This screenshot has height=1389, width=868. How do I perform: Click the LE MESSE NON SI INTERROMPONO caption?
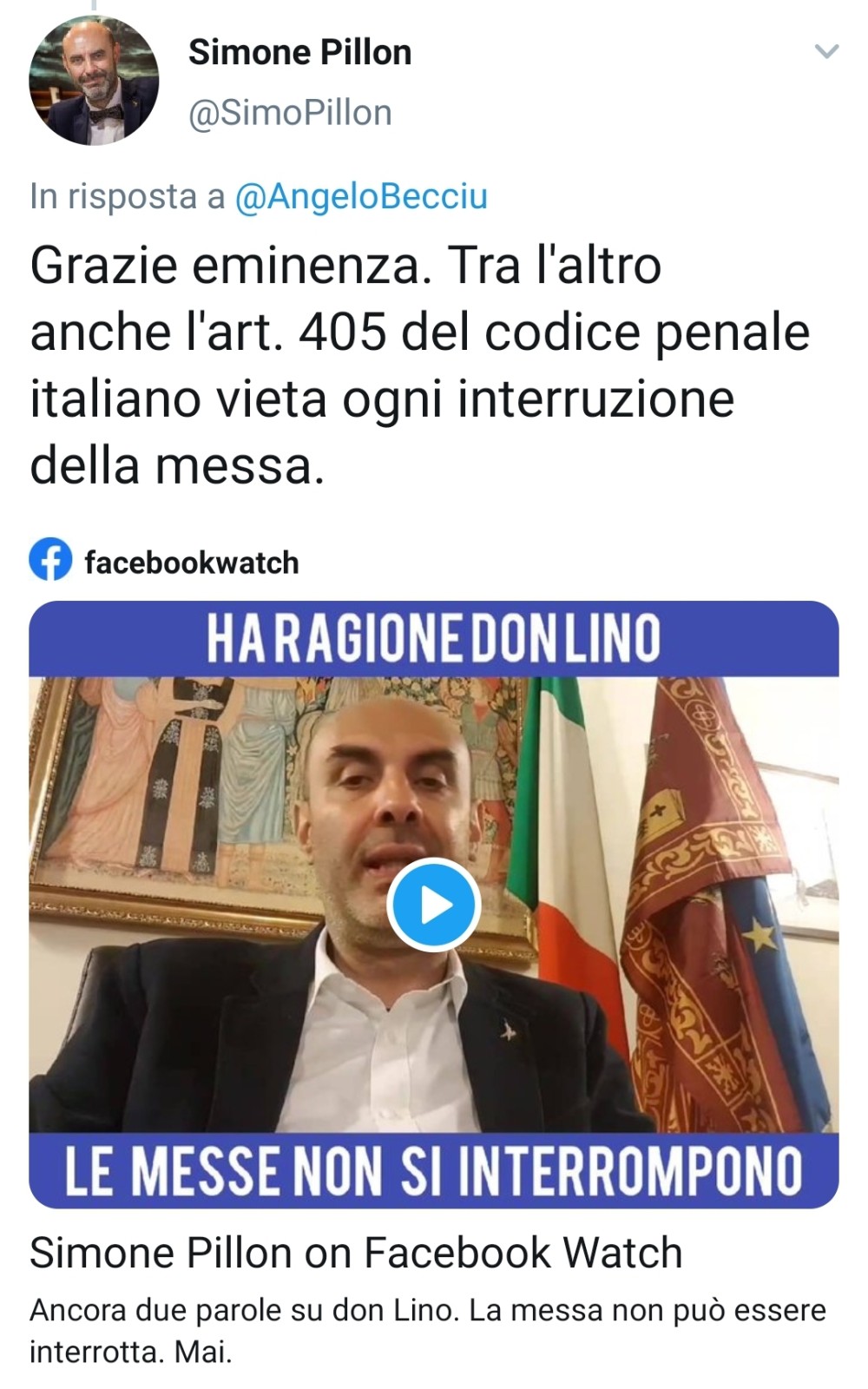[x=434, y=1170]
